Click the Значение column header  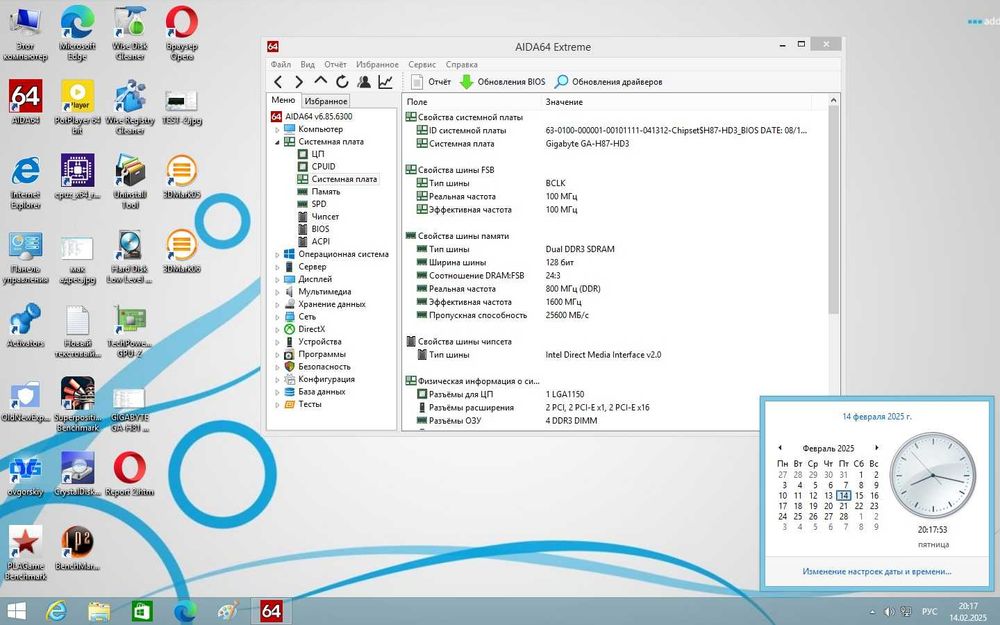(x=676, y=102)
